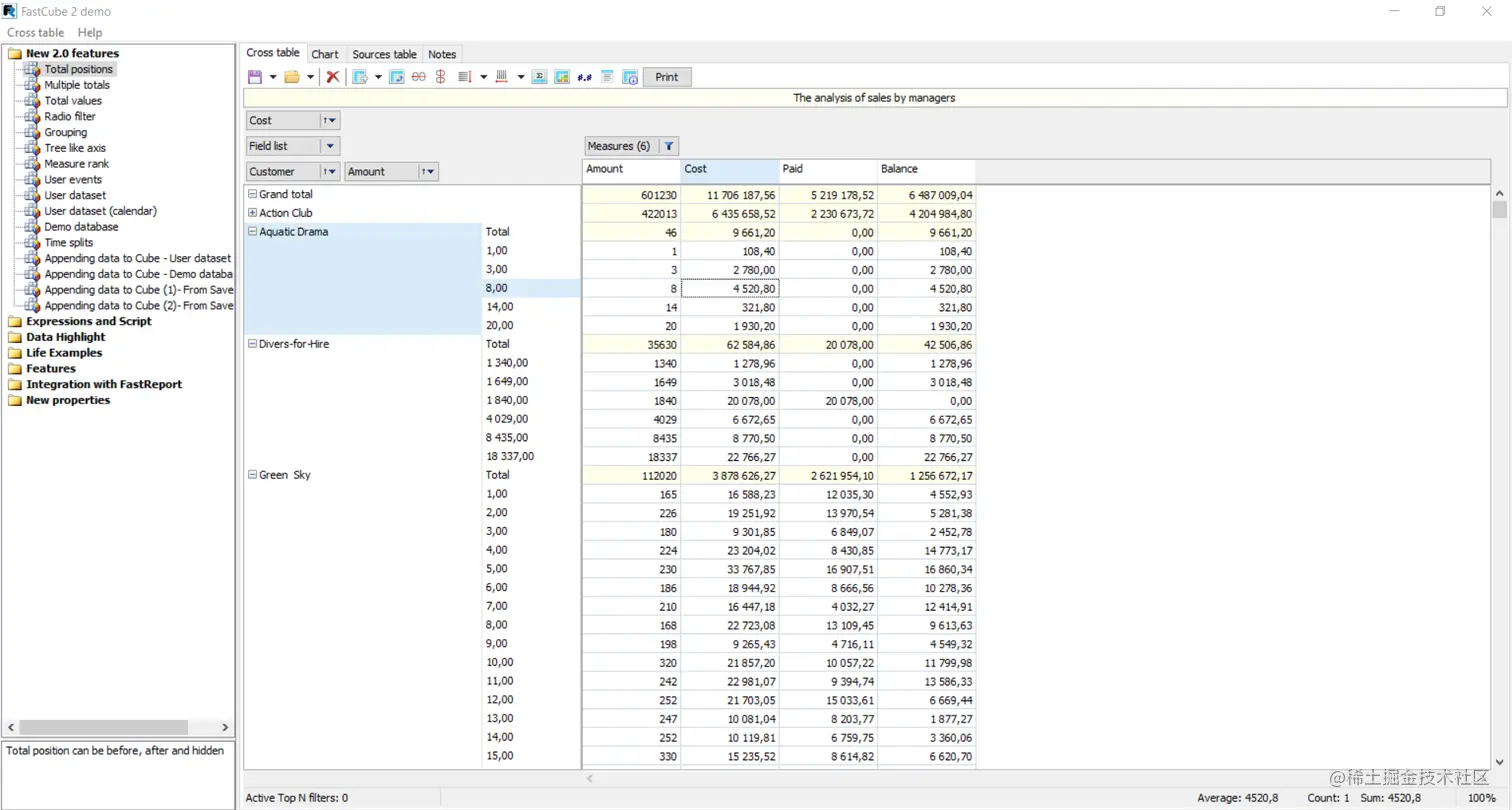Select Total values tree item
The width and height of the screenshot is (1512, 810).
pyautogui.click(x=73, y=101)
